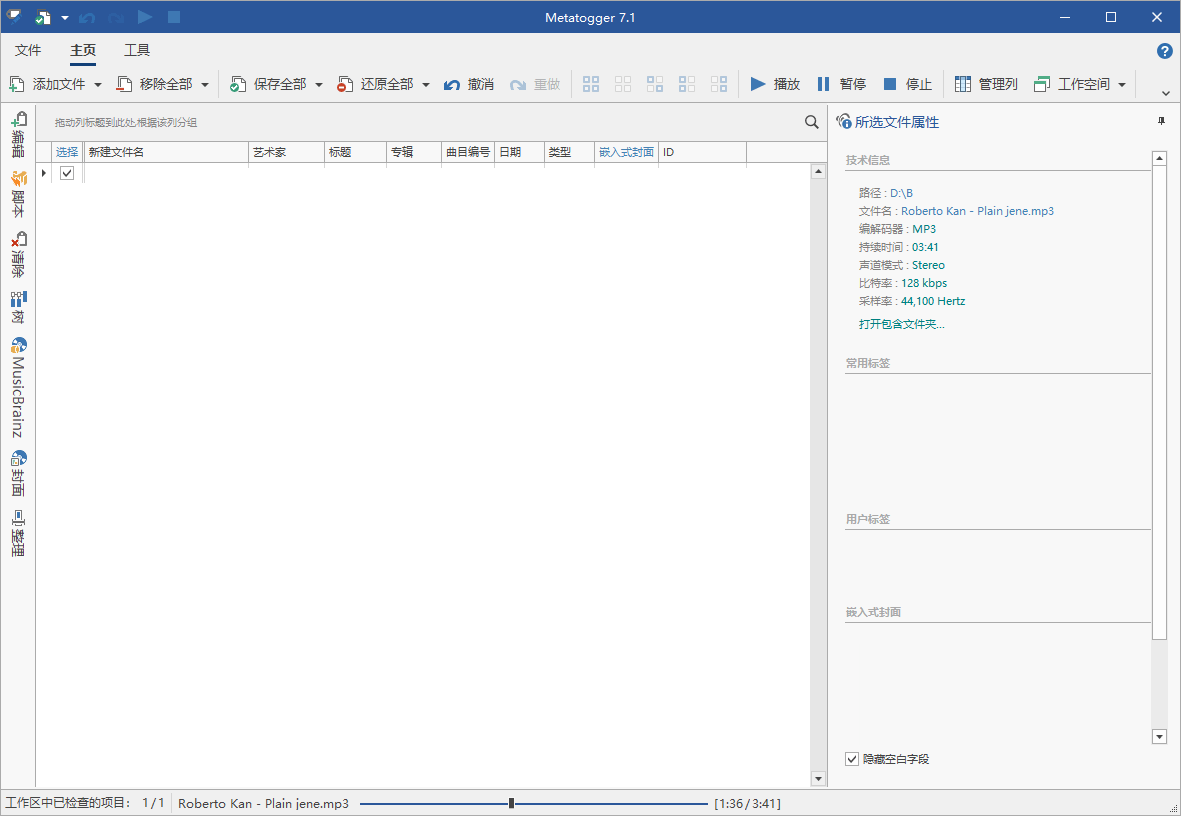Open the MusicBrainz sidebar panel
The image size is (1181, 816).
point(19,390)
